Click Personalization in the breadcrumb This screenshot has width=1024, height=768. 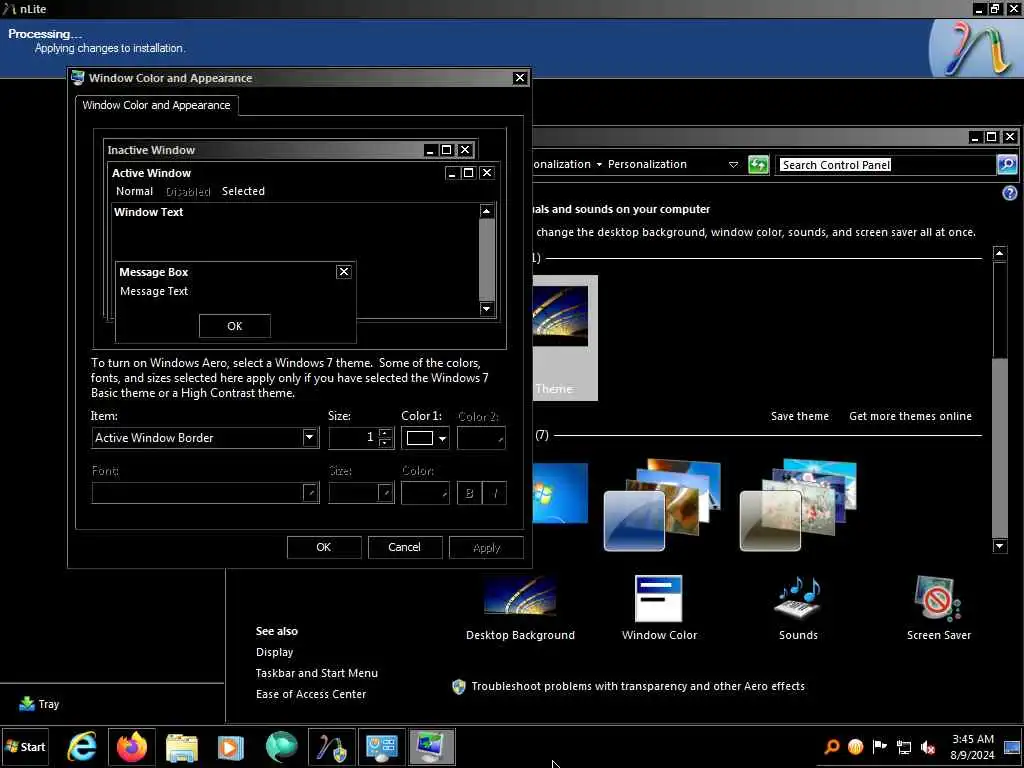point(647,165)
